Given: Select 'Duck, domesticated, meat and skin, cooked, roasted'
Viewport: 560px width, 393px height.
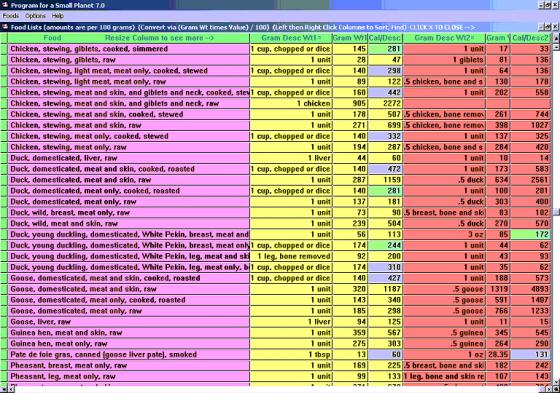Looking at the screenshot, I should [129, 169].
